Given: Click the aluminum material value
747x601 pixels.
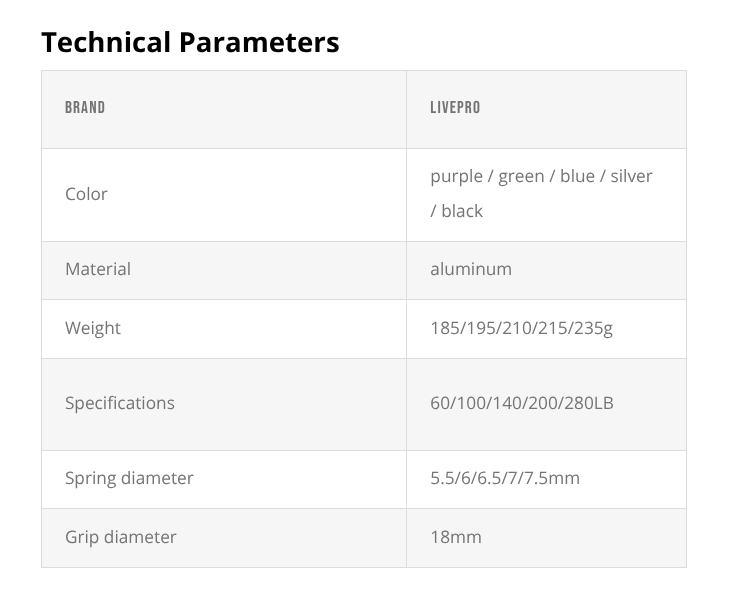Looking at the screenshot, I should pyautogui.click(x=471, y=269).
